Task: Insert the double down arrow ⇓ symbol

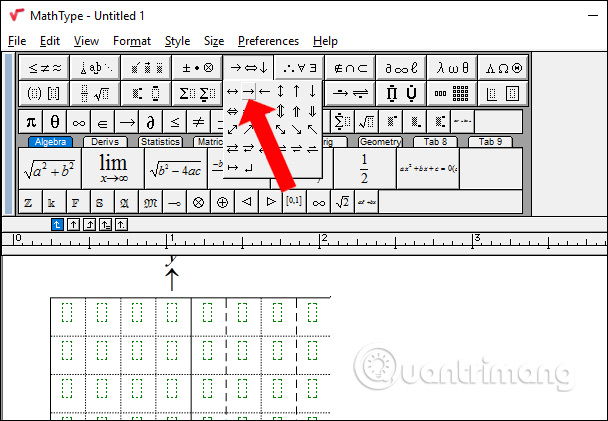Action: click(x=313, y=112)
